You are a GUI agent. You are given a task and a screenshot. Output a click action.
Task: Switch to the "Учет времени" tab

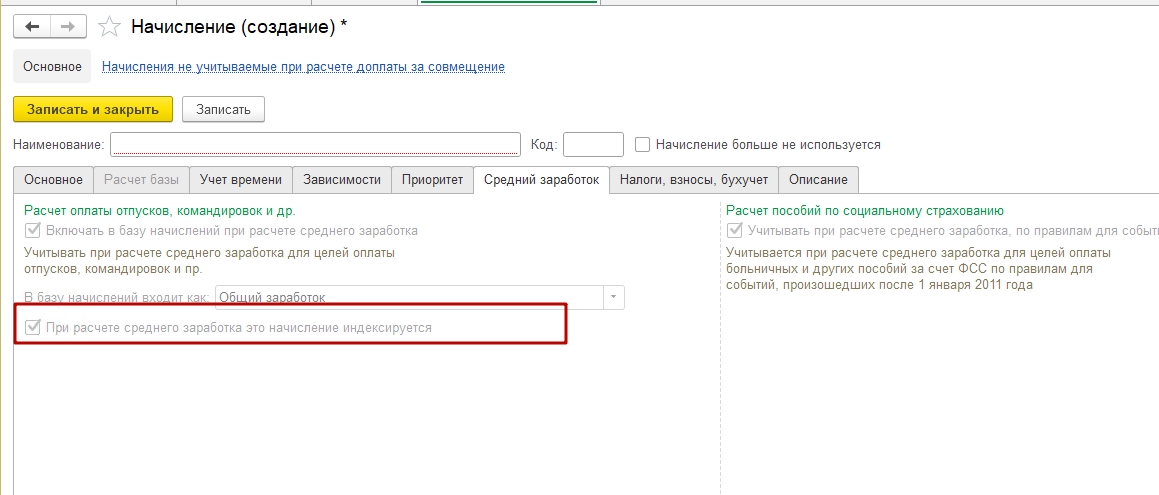(241, 180)
